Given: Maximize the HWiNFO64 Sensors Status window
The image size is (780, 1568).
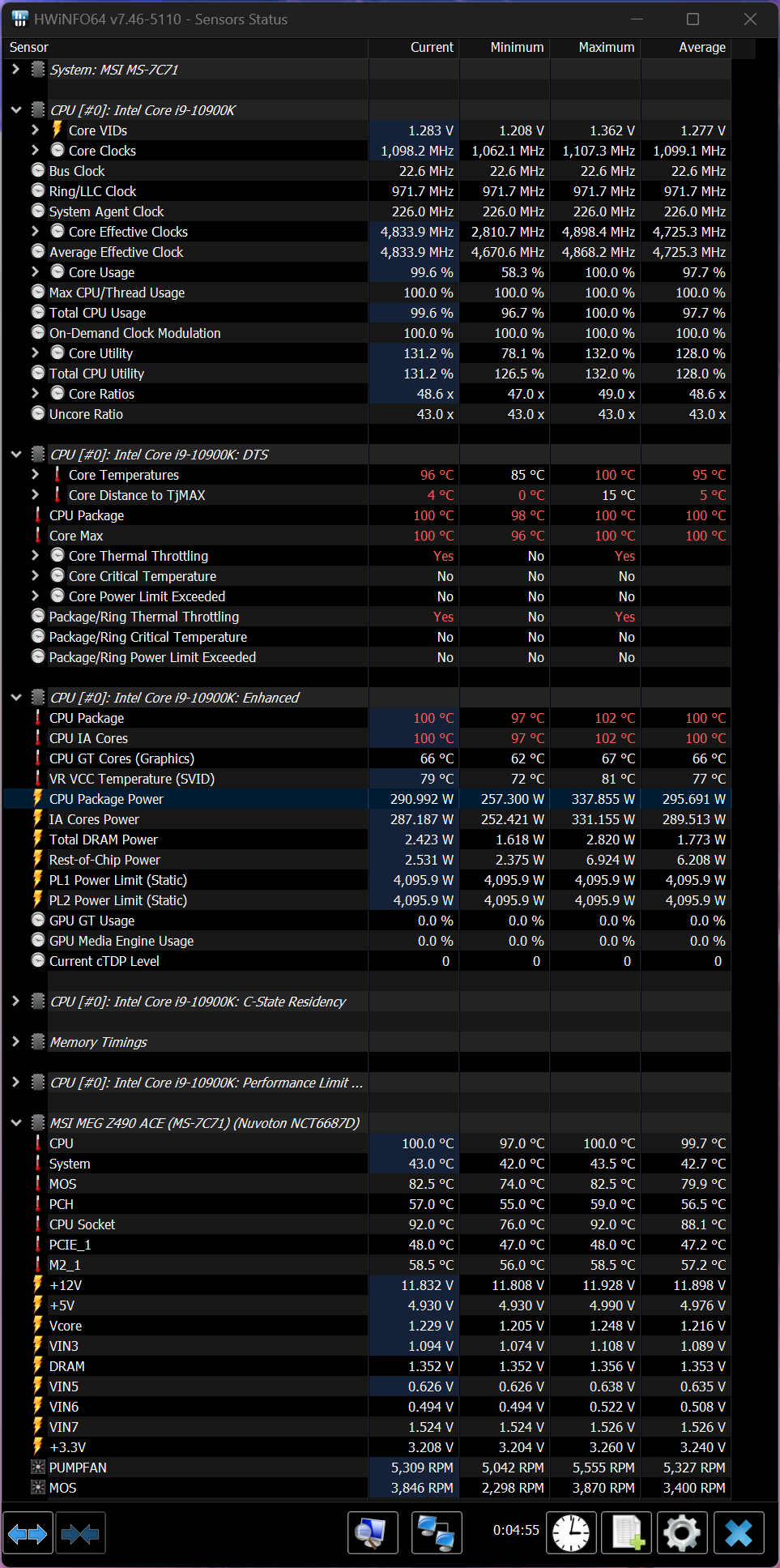Looking at the screenshot, I should (x=693, y=19).
